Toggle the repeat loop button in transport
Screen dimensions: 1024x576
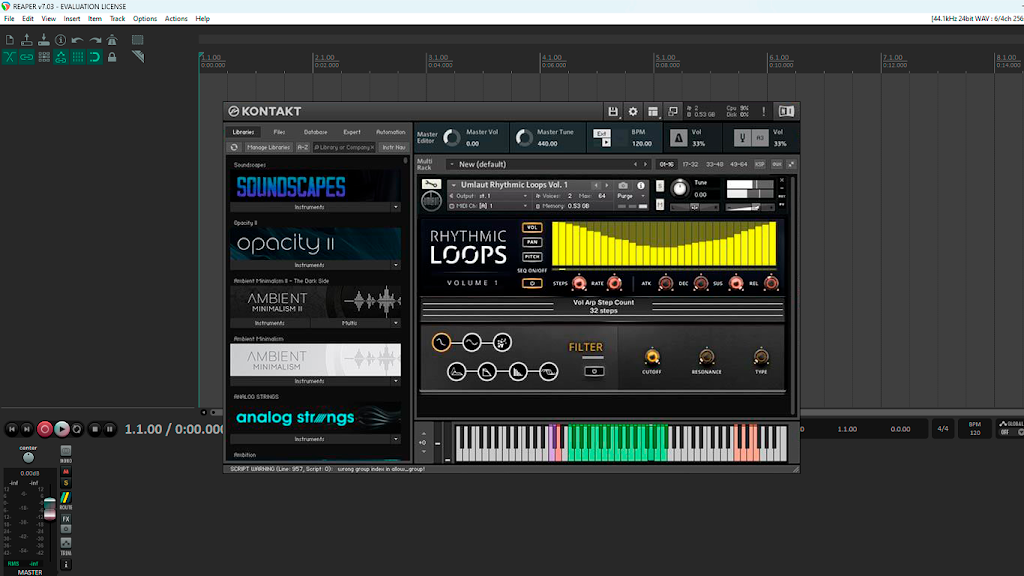pyautogui.click(x=77, y=429)
